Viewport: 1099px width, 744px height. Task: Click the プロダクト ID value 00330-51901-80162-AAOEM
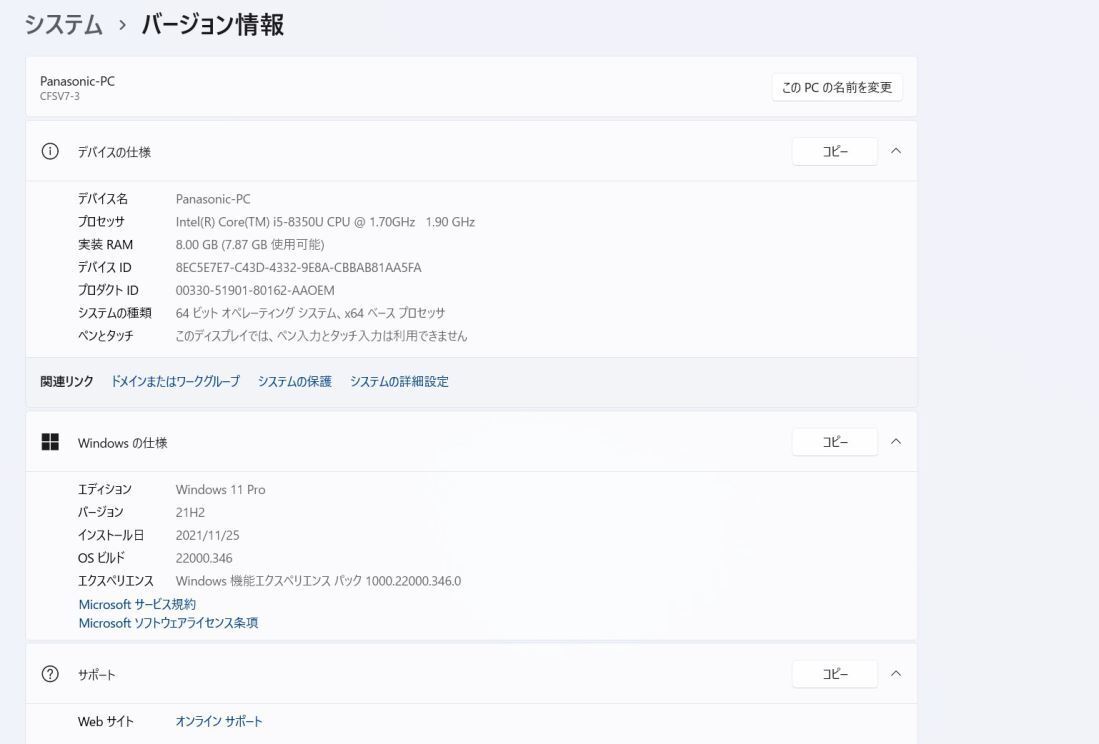255,290
